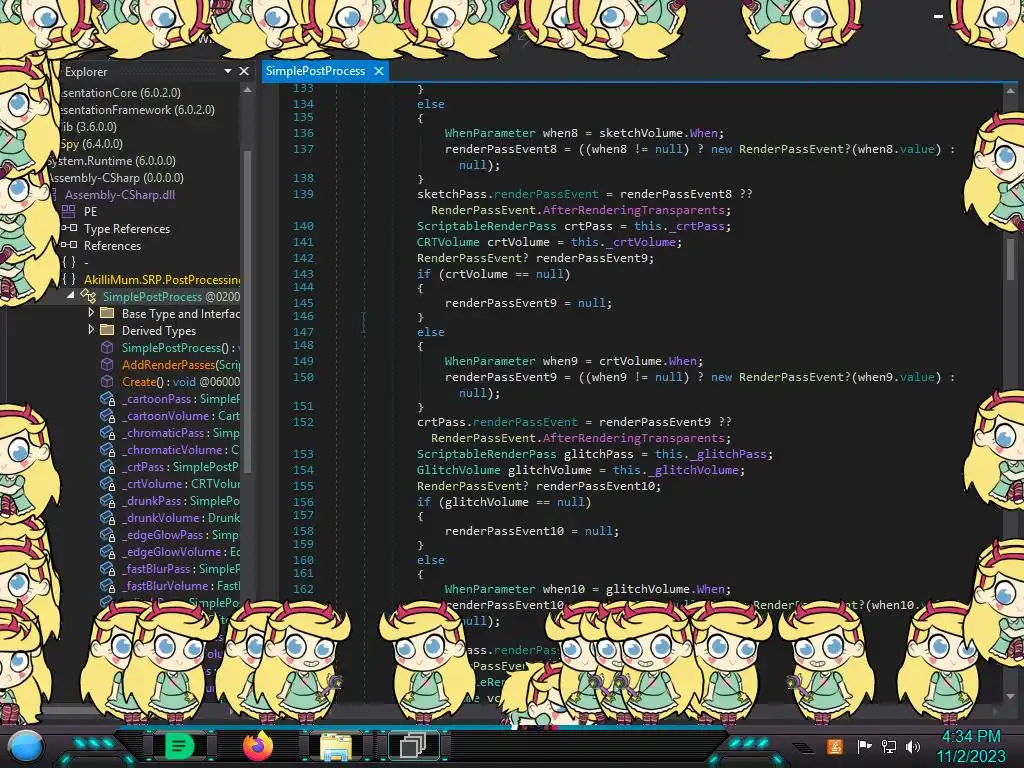
Task: Click the _cartoonVolume private field icon
Action: point(107,415)
